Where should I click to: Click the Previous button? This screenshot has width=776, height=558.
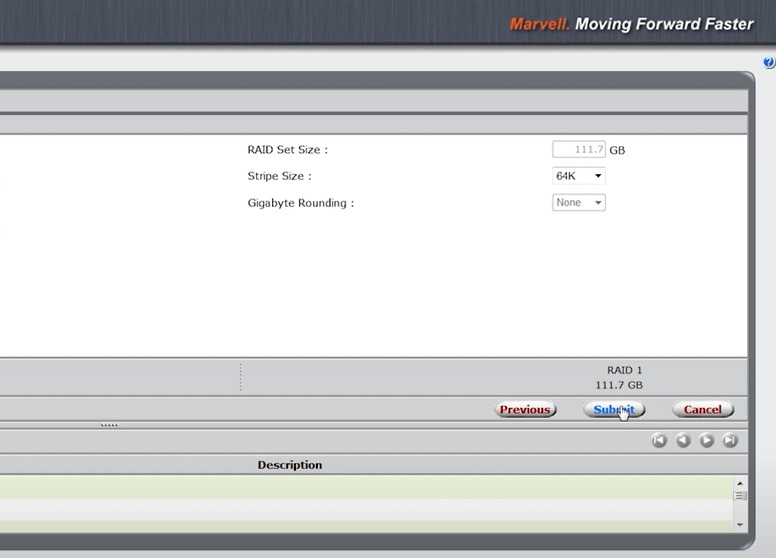pyautogui.click(x=525, y=410)
